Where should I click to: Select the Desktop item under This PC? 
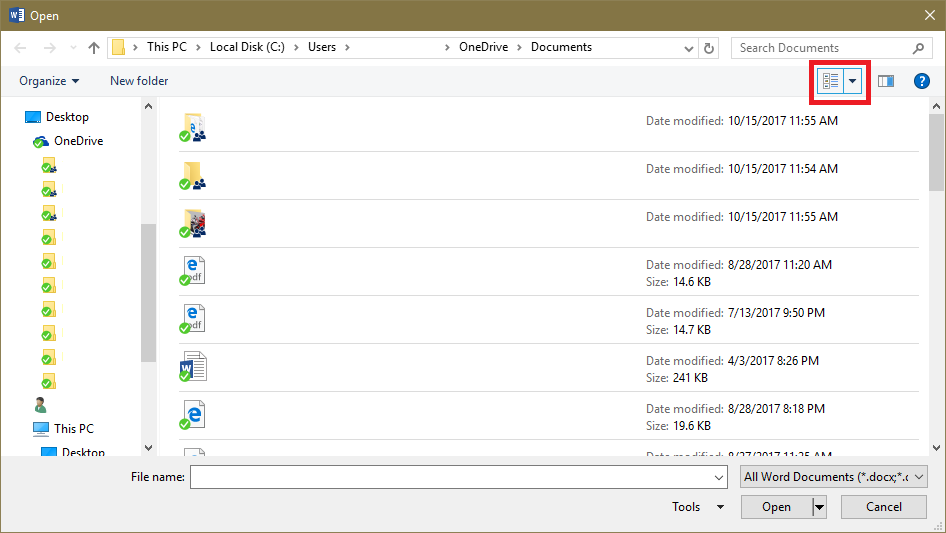coord(73,452)
